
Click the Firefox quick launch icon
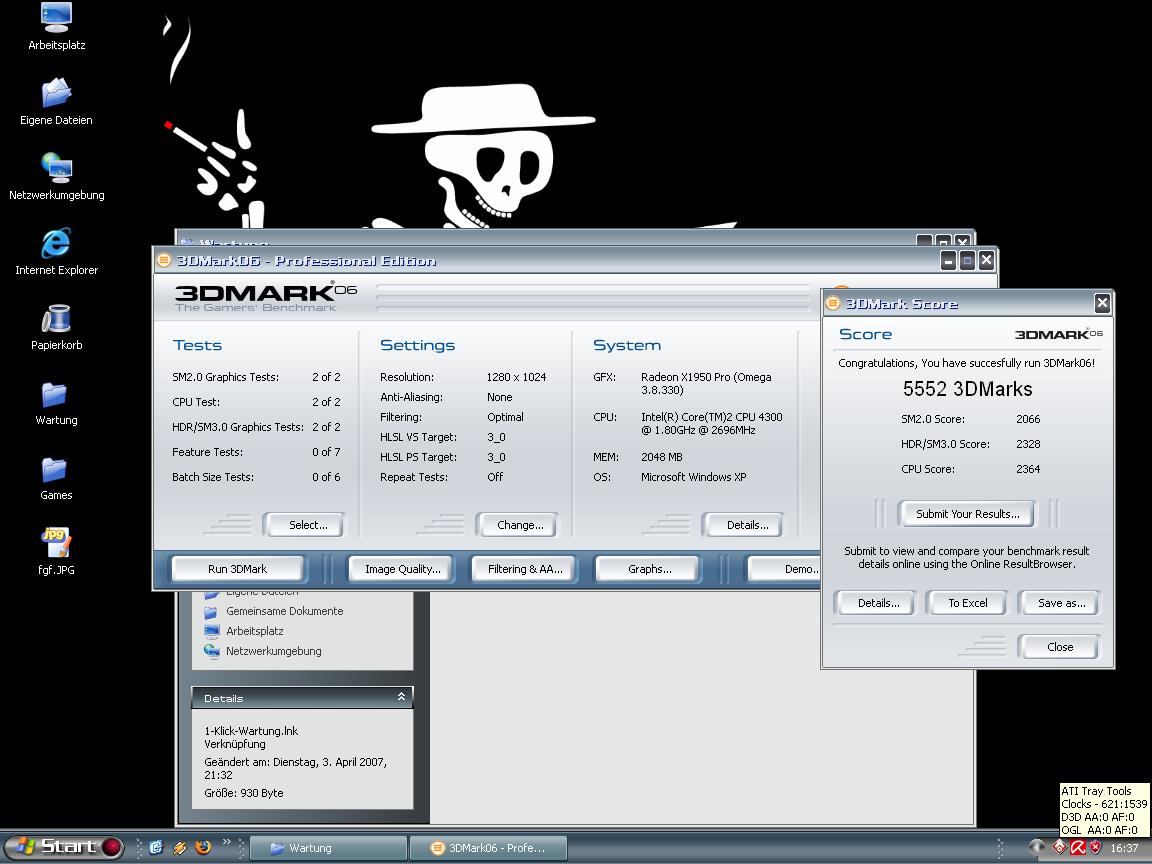pos(203,847)
